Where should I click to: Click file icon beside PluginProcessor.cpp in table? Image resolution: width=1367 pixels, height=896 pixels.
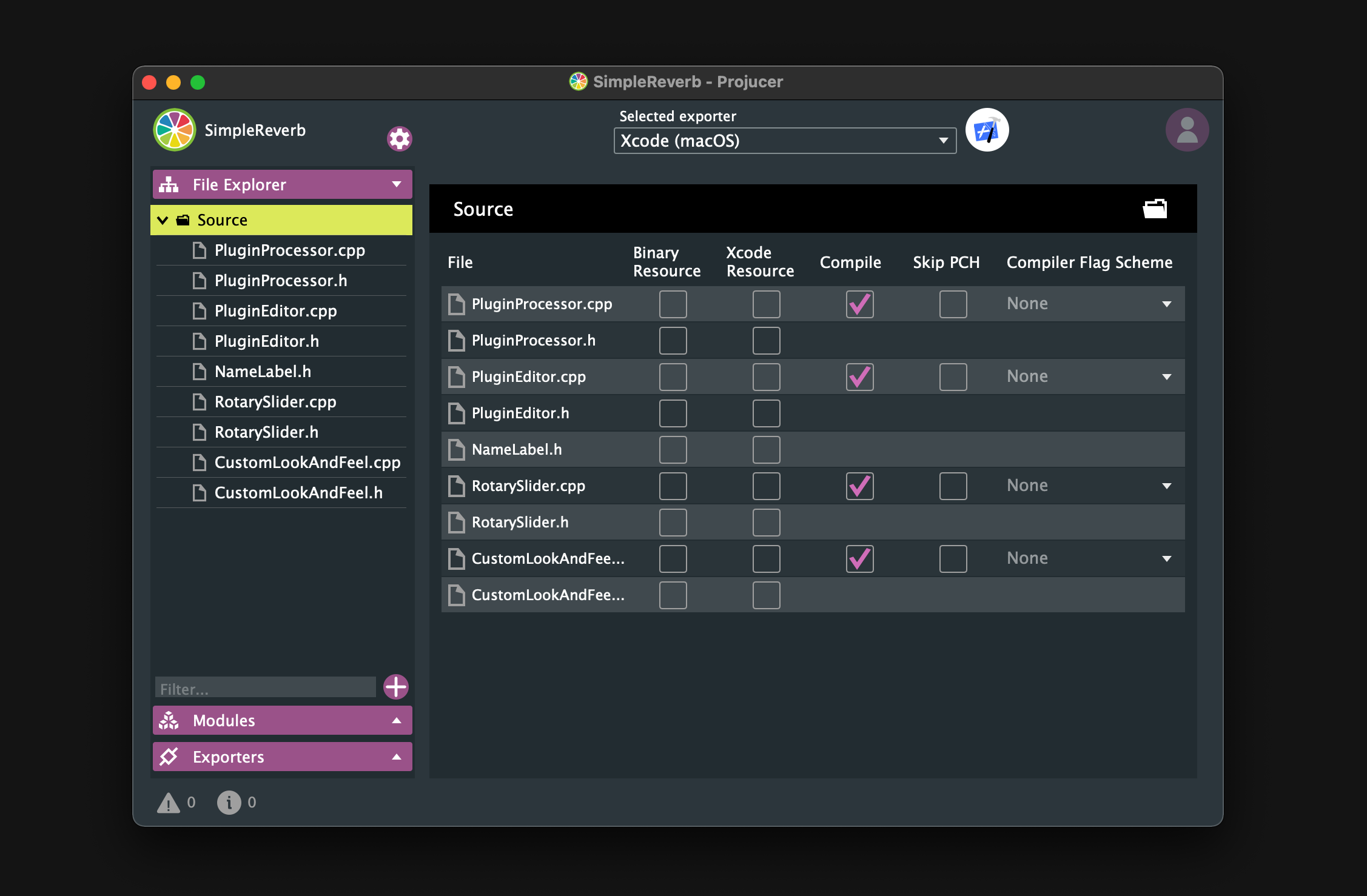[x=456, y=304]
